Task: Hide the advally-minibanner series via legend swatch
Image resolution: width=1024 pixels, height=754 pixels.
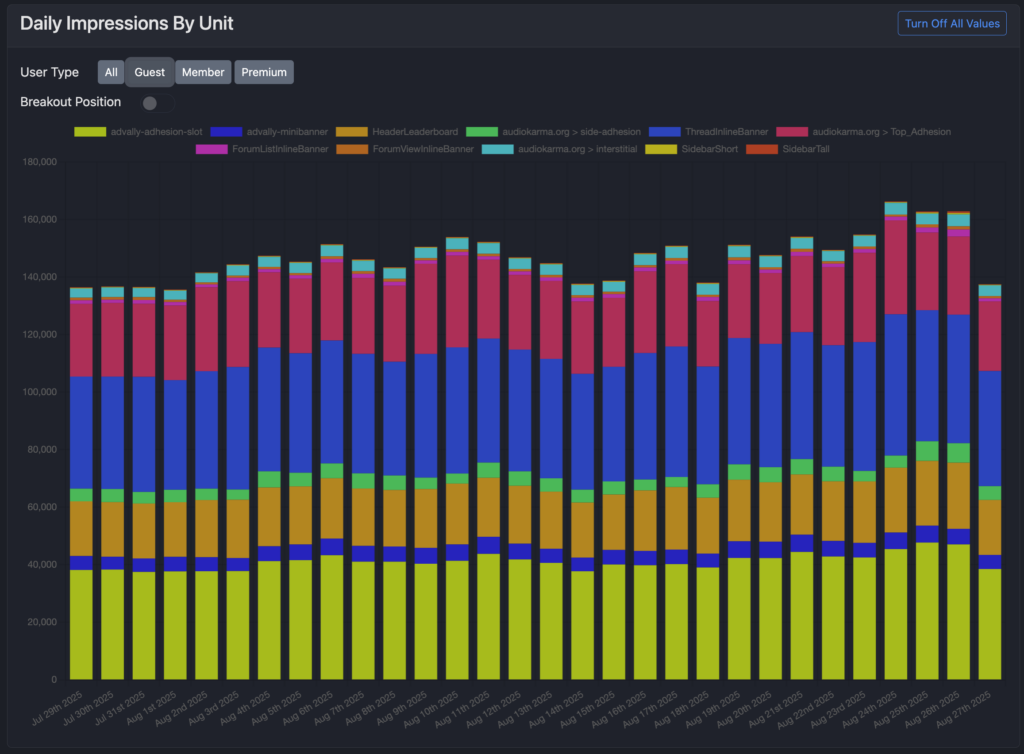Action: click(x=226, y=132)
